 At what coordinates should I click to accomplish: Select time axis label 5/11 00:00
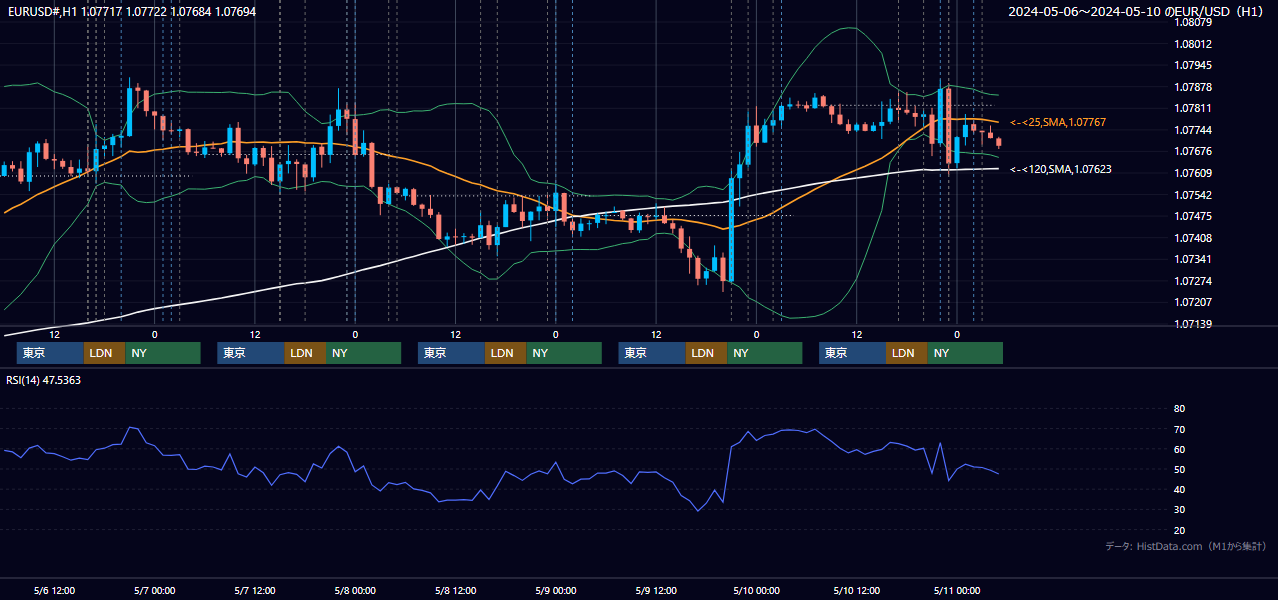pos(956,590)
